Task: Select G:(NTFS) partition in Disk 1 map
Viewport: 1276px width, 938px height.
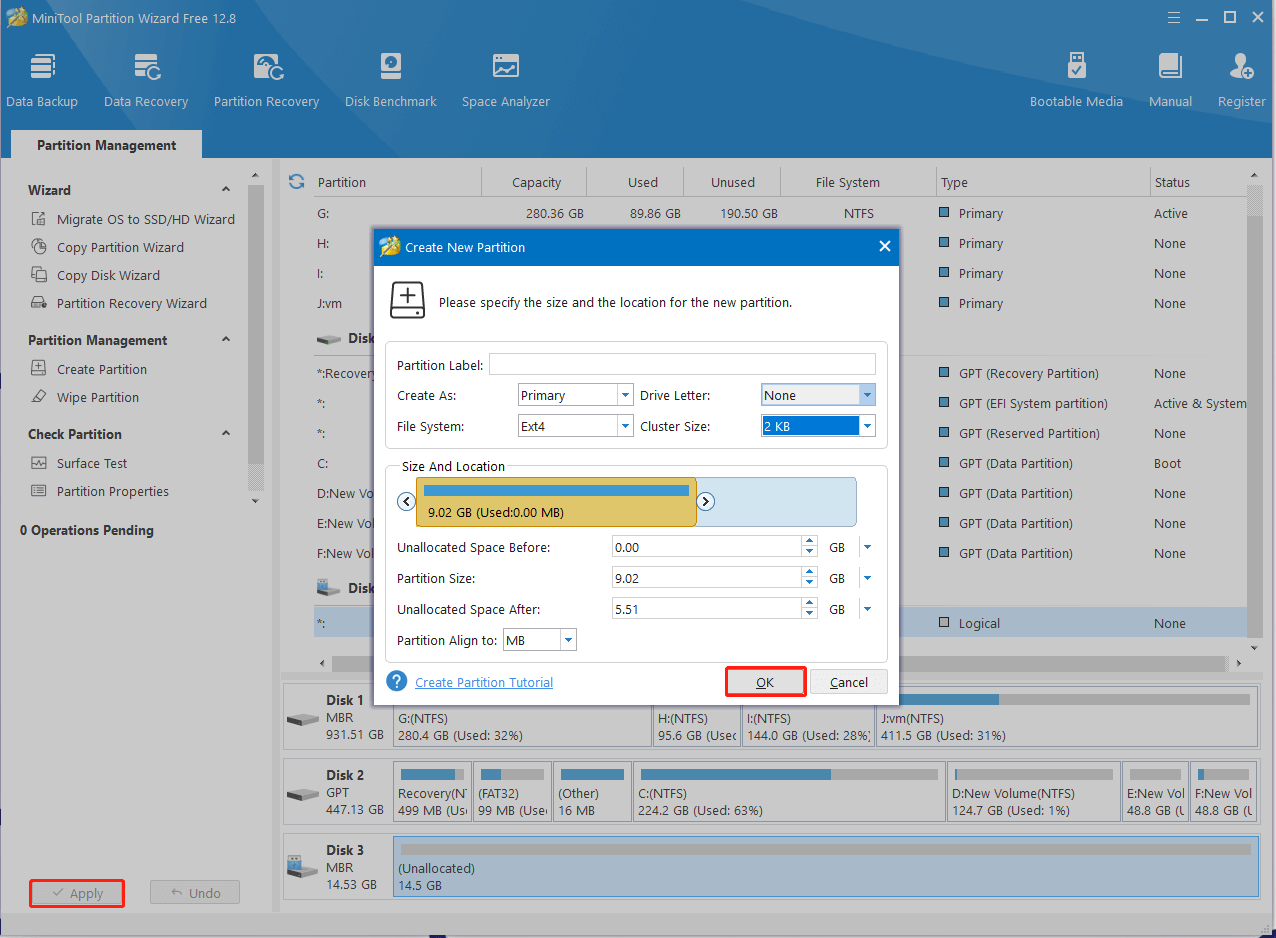Action: pos(522,716)
